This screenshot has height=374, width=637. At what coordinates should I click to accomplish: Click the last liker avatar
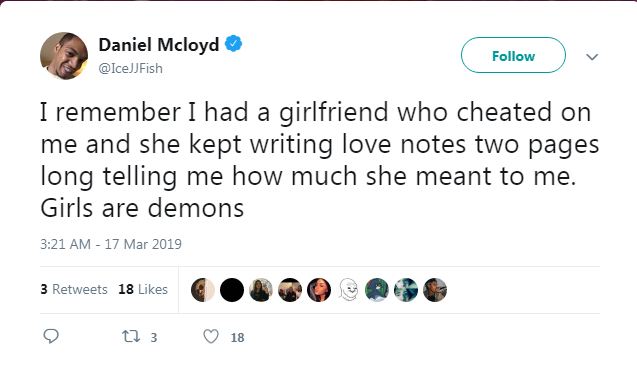coord(435,290)
